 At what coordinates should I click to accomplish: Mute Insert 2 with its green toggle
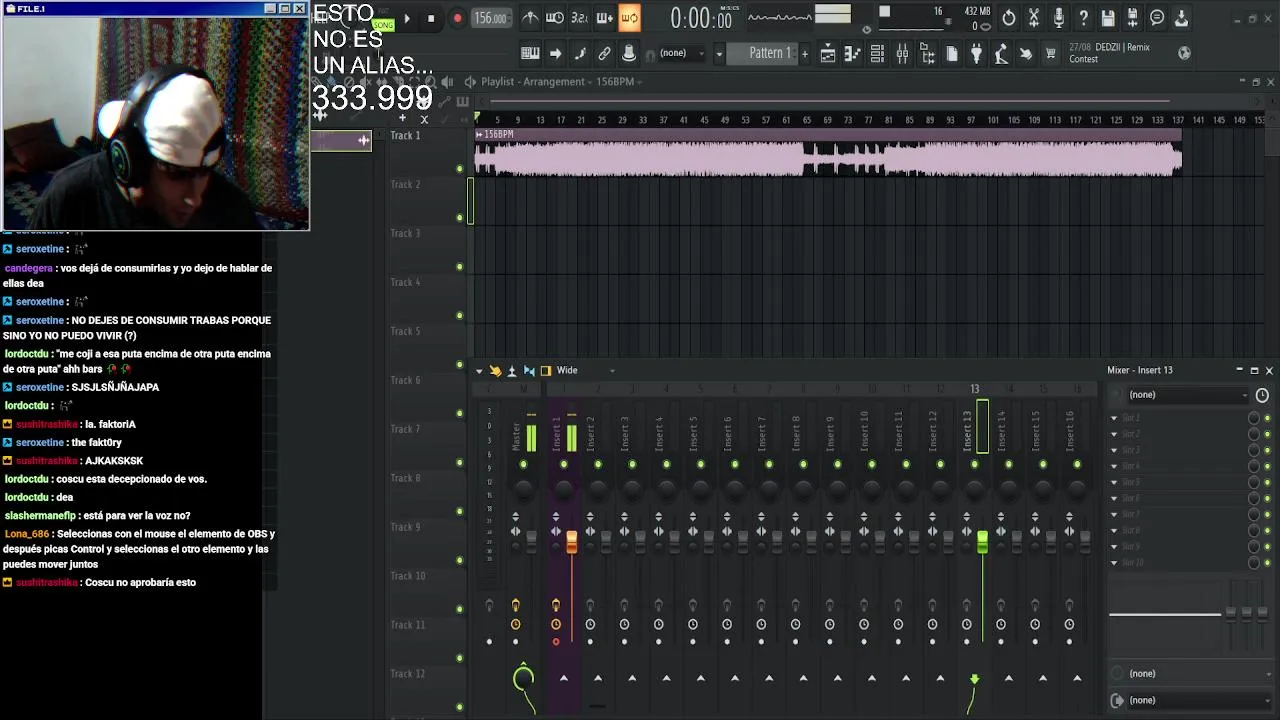coord(598,464)
